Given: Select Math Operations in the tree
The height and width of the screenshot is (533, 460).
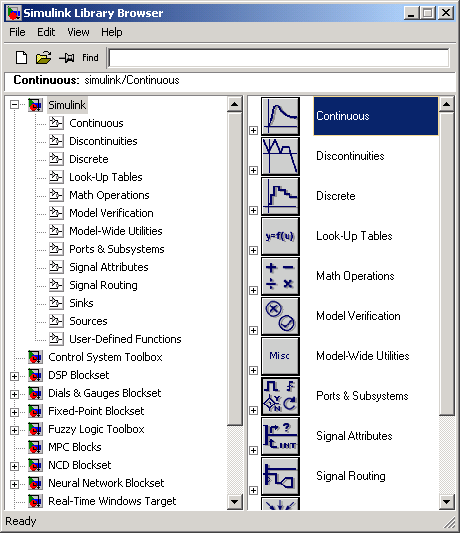Looking at the screenshot, I should pos(109,195).
